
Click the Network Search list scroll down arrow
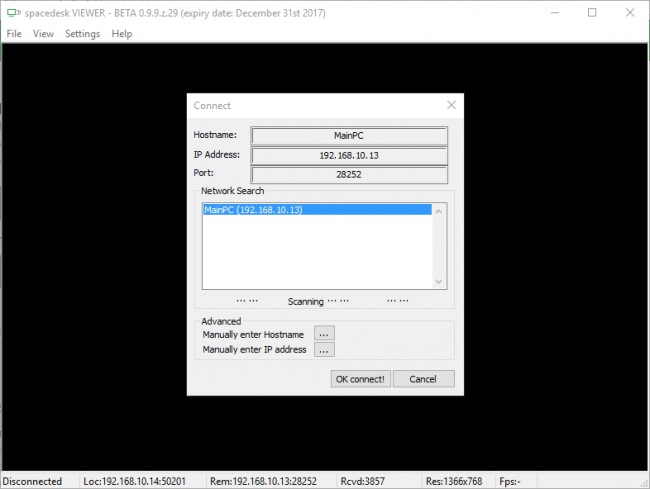pos(439,281)
